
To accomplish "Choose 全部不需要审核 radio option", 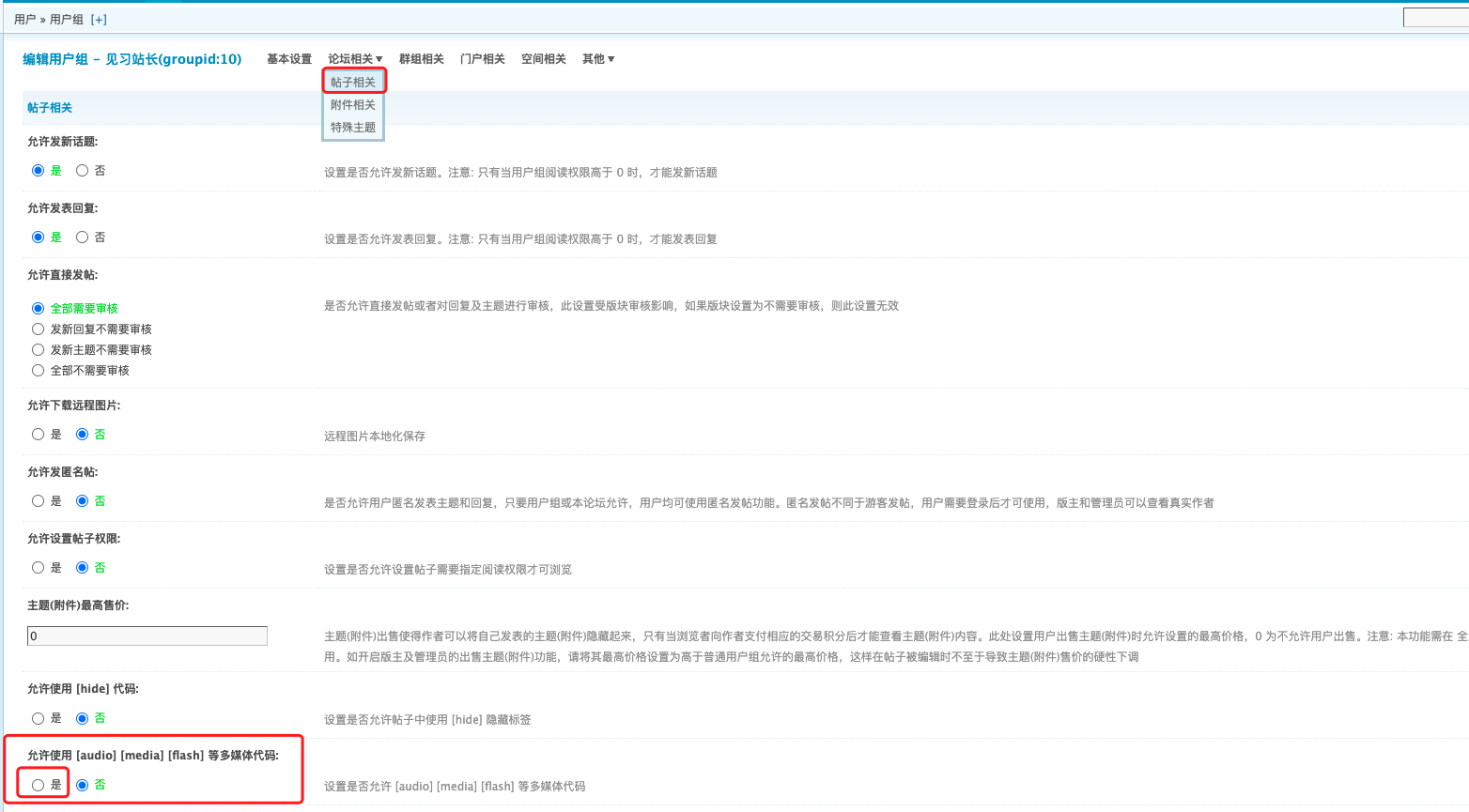I will coord(39,371).
